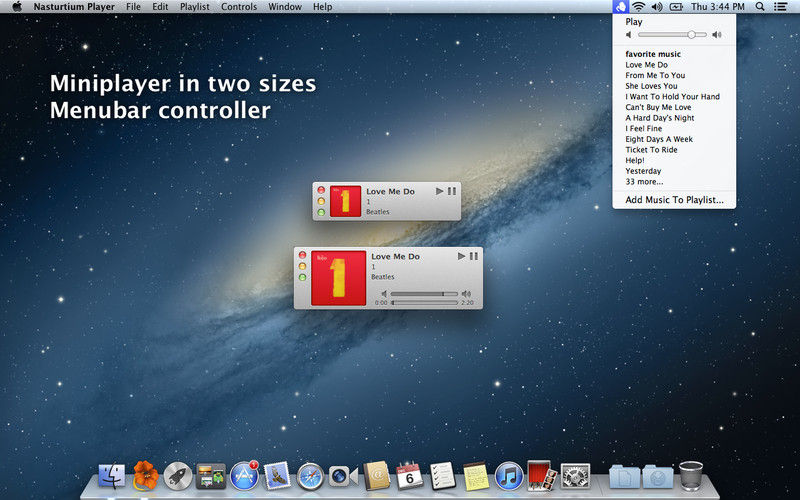Launch Nasturtium Player orange flower Dock icon
The width and height of the screenshot is (800, 500).
(x=145, y=476)
